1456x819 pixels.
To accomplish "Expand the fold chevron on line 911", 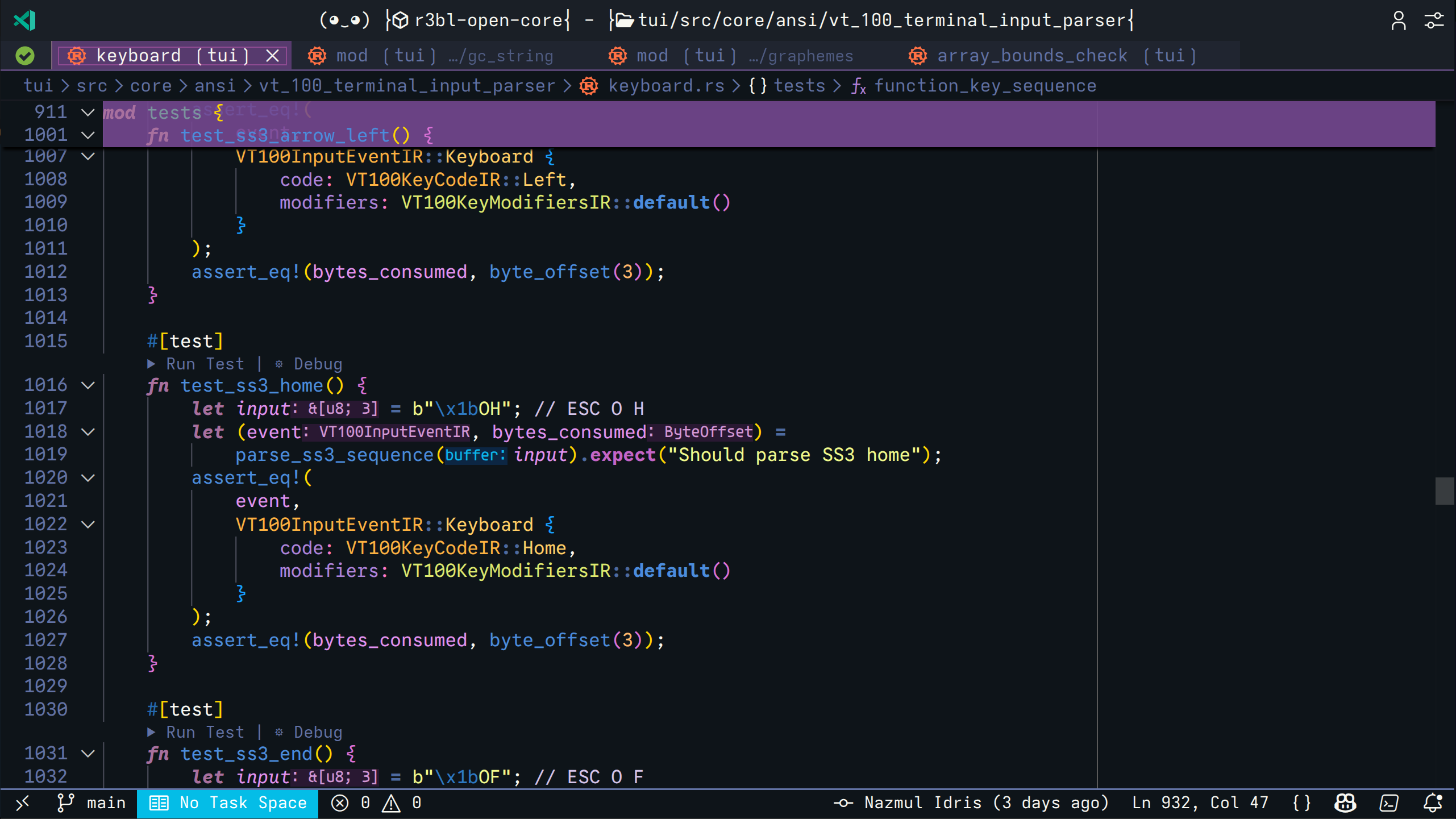I will tap(88, 112).
